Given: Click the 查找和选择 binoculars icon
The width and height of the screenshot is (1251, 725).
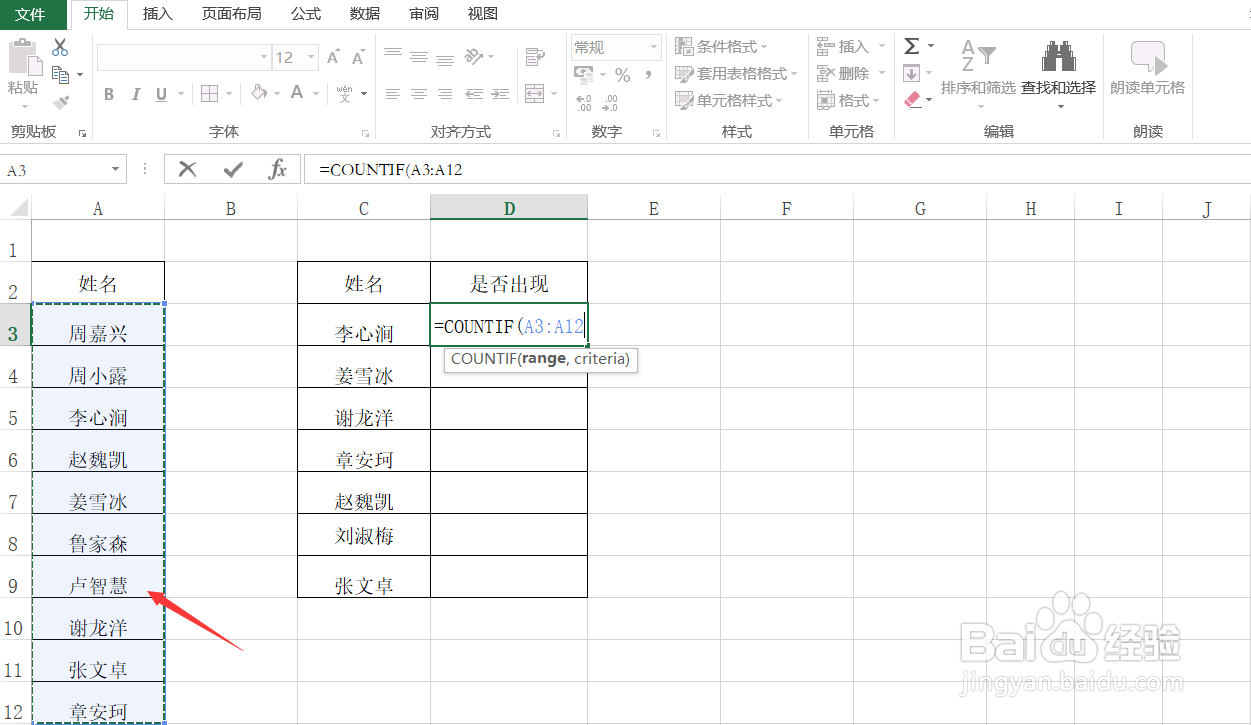Looking at the screenshot, I should 1058,55.
